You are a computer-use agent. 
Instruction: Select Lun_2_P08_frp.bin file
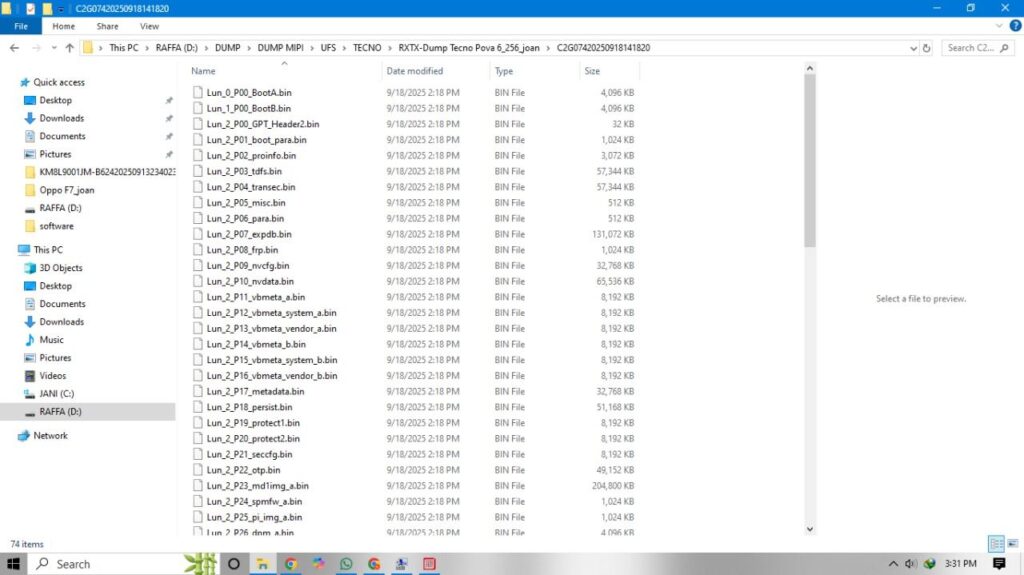(242, 250)
